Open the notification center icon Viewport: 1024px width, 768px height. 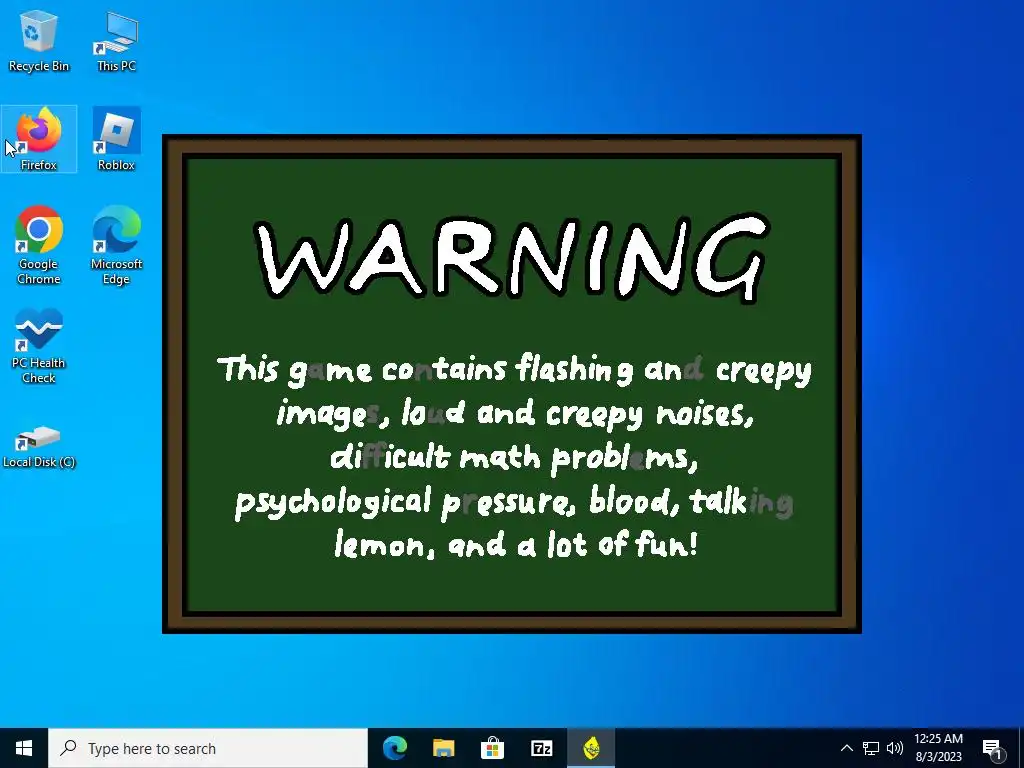coord(991,749)
